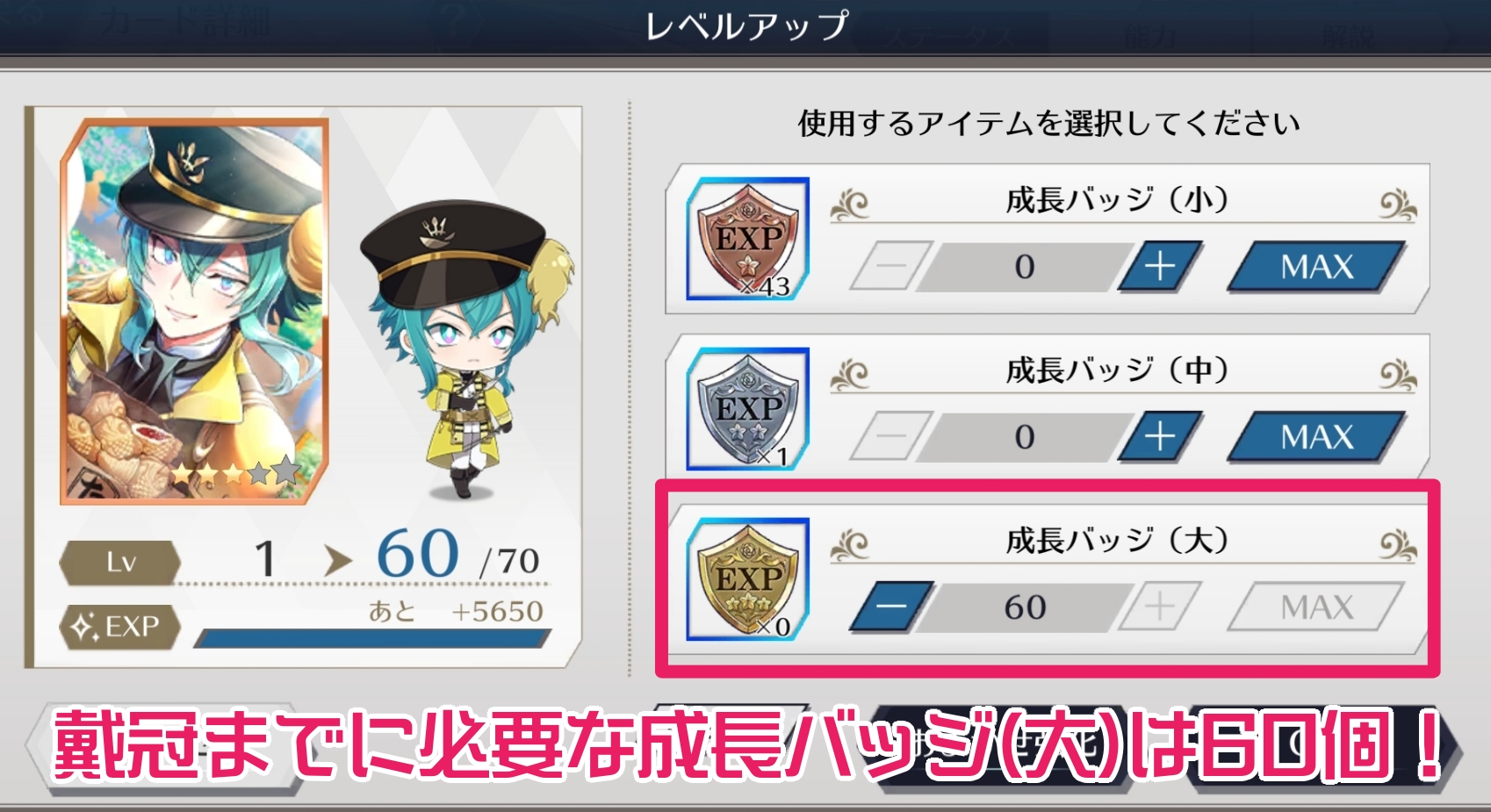1491x812 pixels.
Task: Click MAX for large growth badge (大)
Action: coord(1316,607)
